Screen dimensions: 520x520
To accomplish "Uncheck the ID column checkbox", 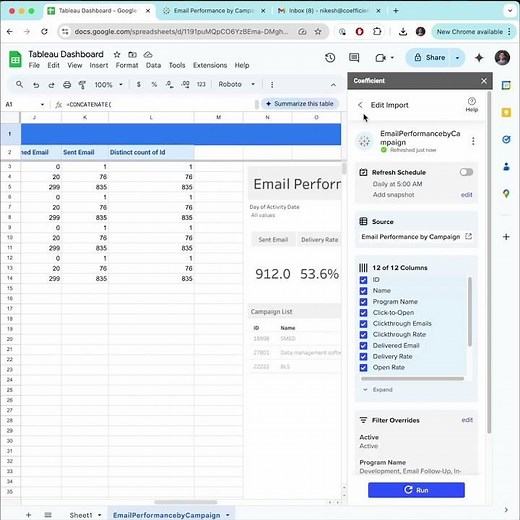I will [x=363, y=280].
